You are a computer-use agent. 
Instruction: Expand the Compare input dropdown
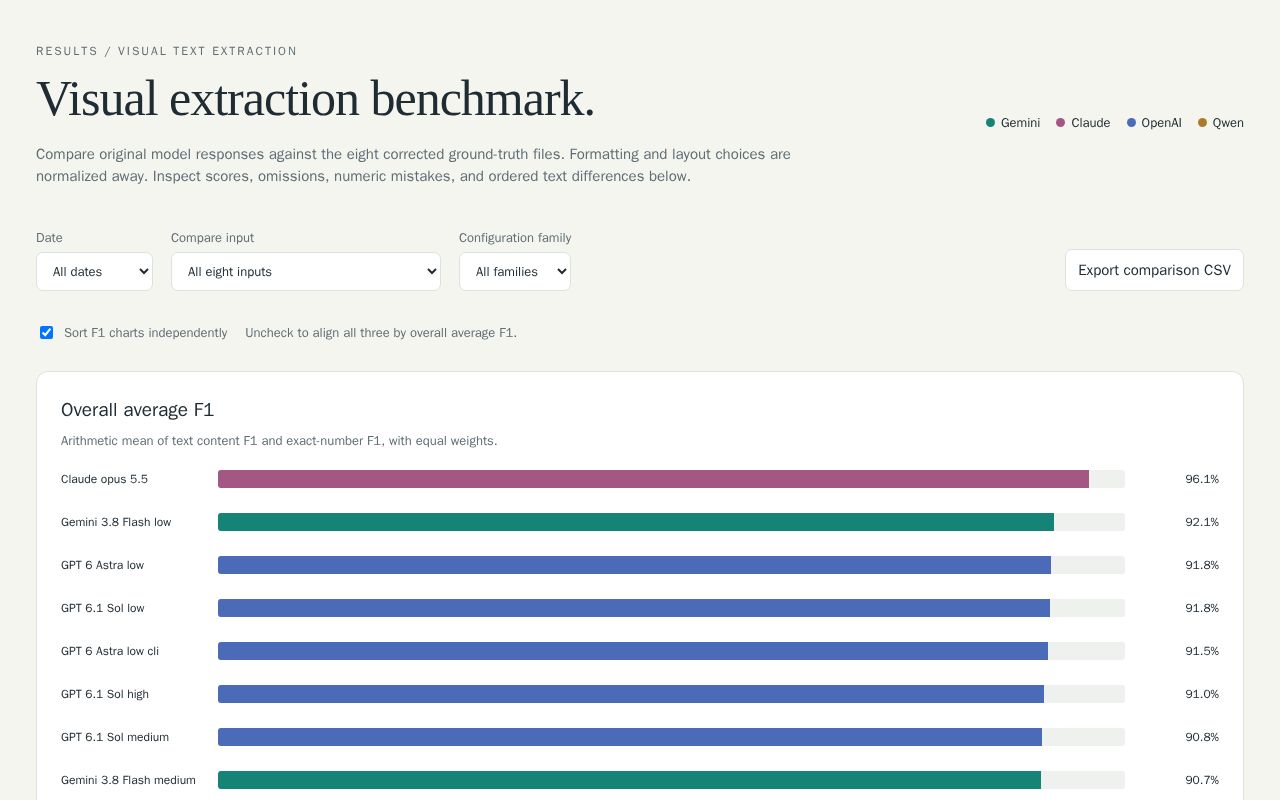[x=306, y=272]
